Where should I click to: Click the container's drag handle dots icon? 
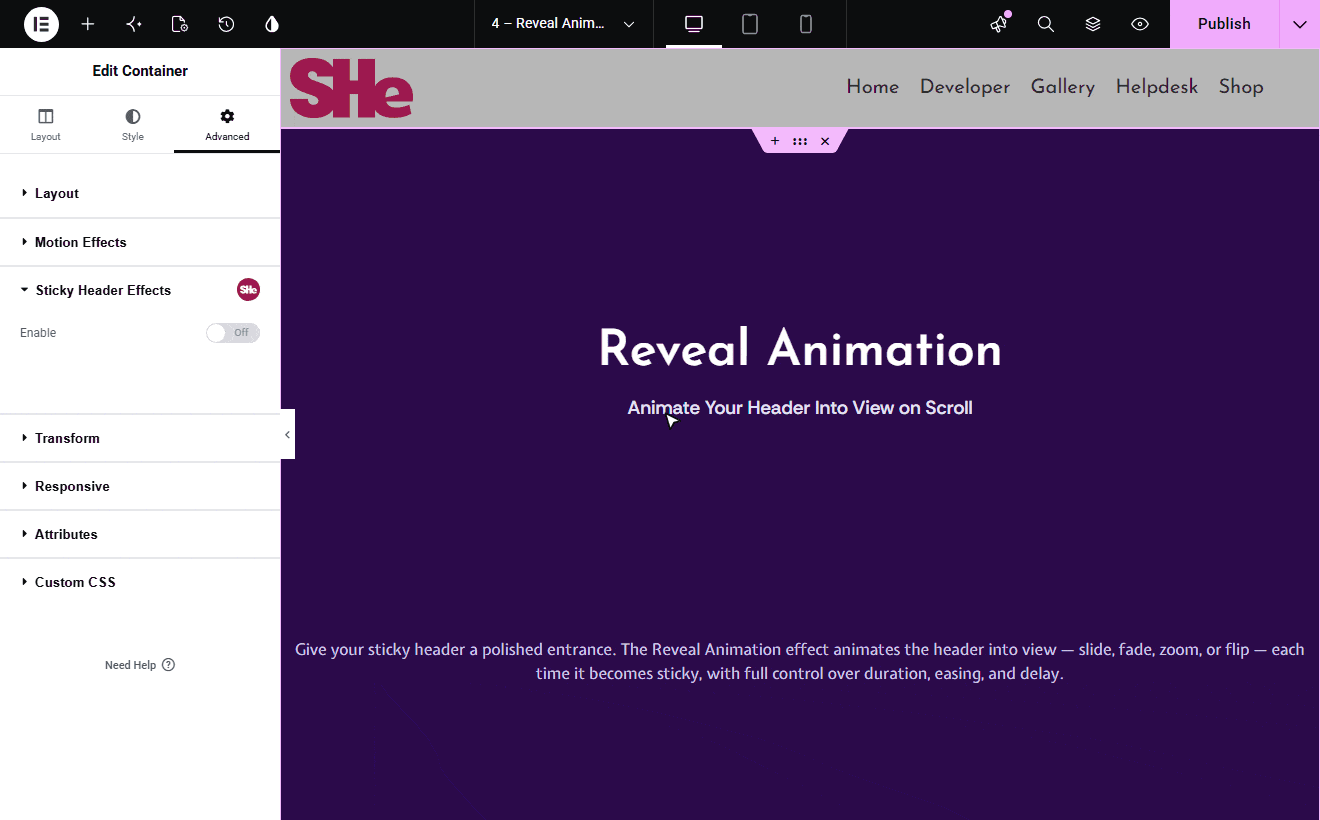pos(800,141)
